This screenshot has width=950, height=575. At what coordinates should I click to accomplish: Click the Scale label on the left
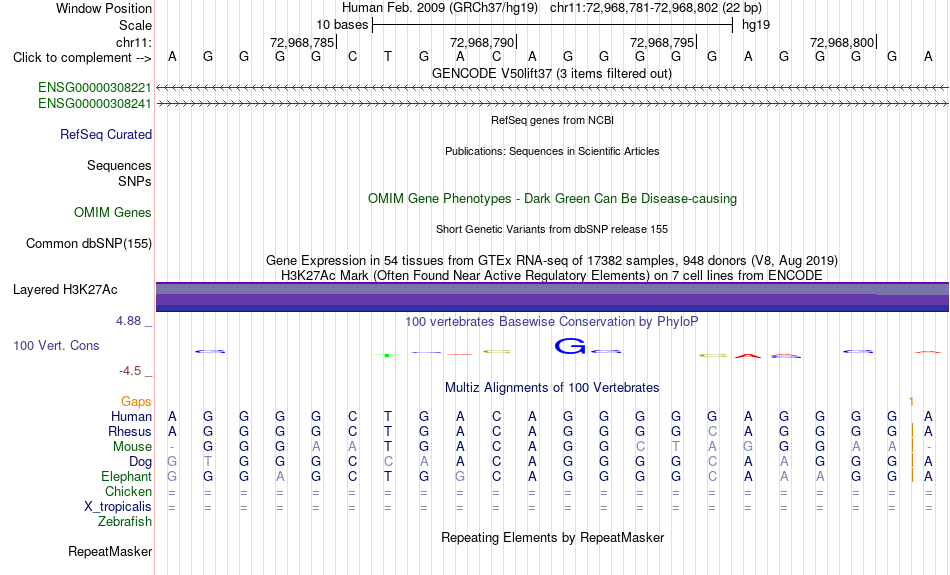pos(136,25)
